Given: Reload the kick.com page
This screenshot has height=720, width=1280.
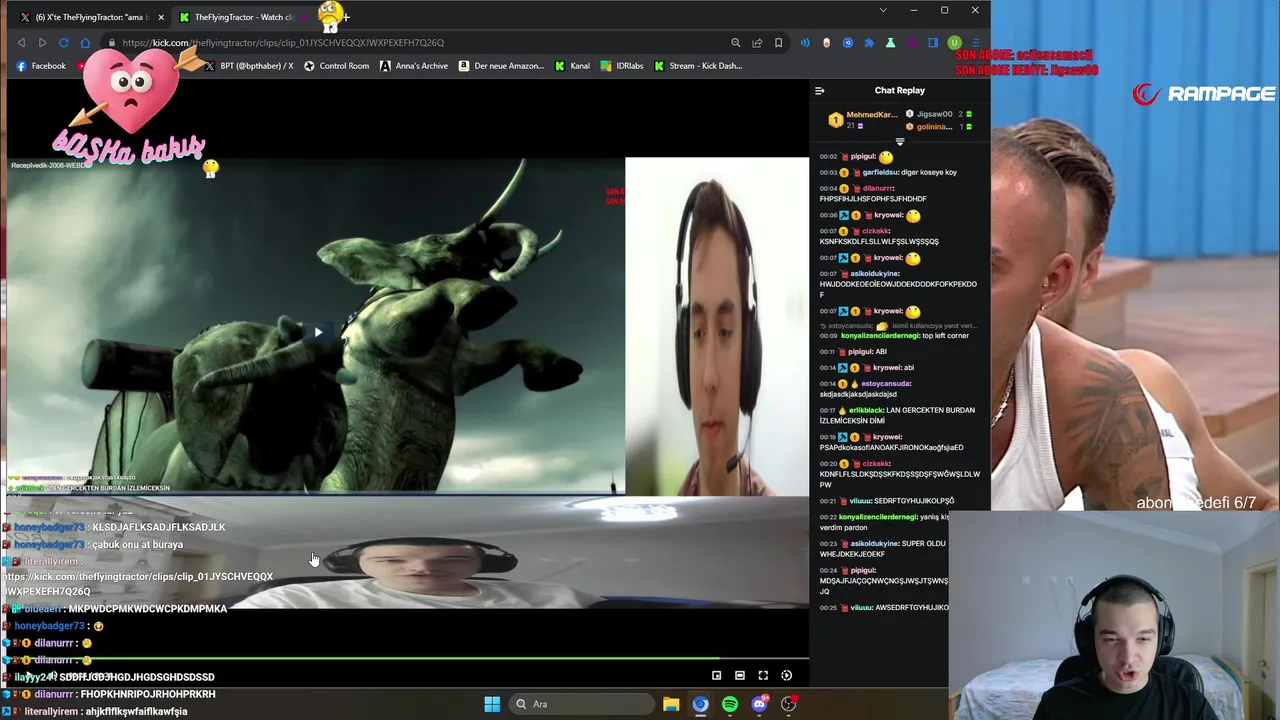Looking at the screenshot, I should point(63,43).
